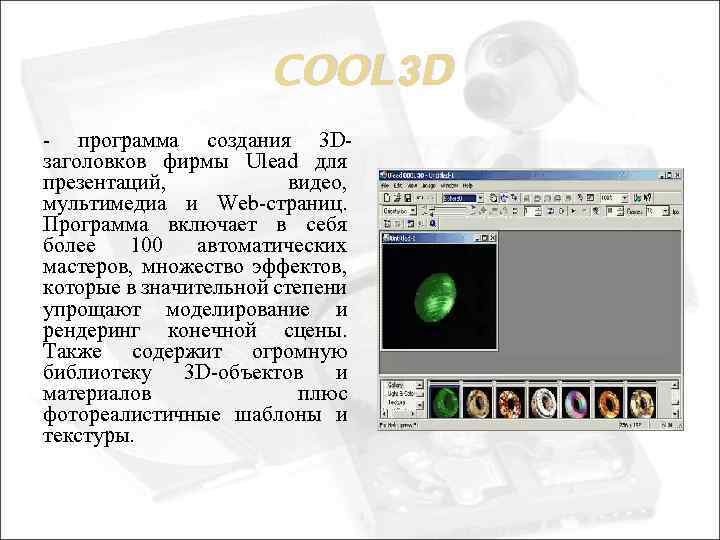720x540 pixels.
Task: Close the Untitled document window
Action: (492, 238)
